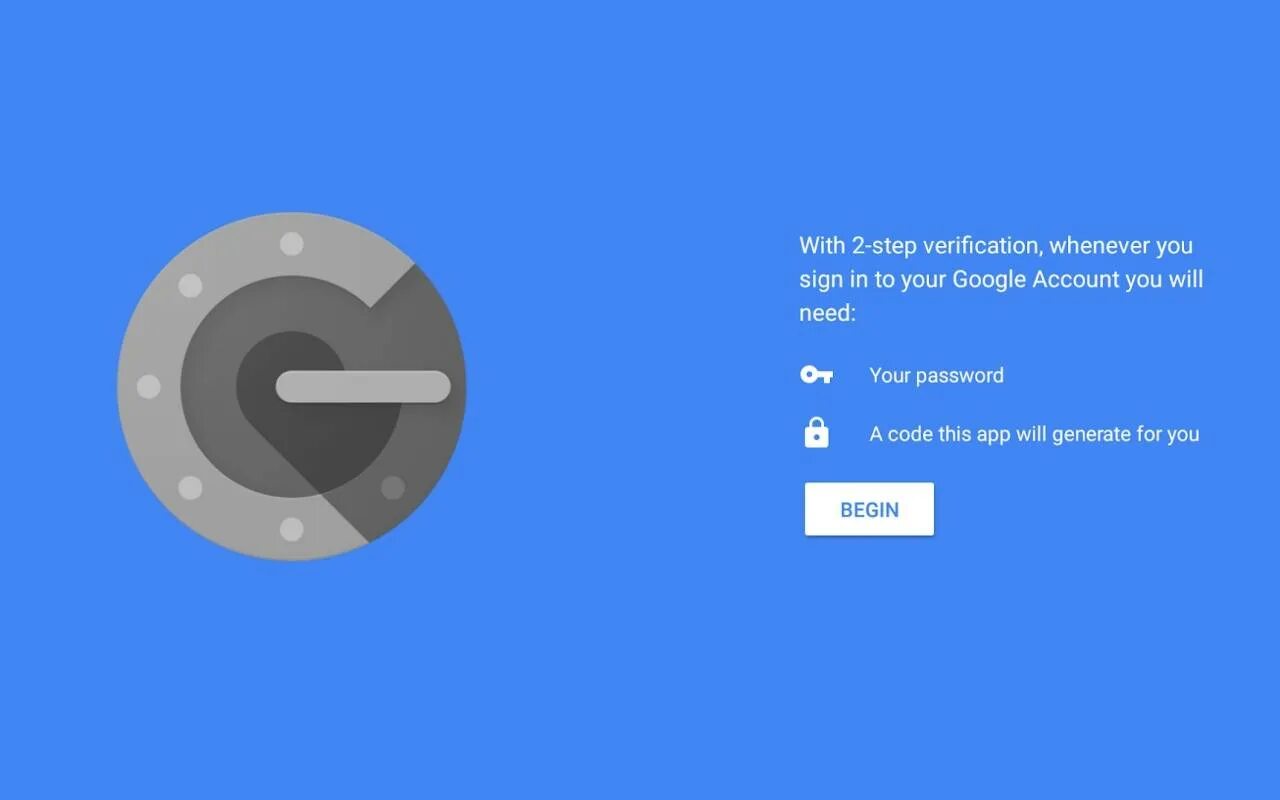1280x800 pixels.
Task: Click the bottom dot on the vault dial
Action: tap(291, 529)
